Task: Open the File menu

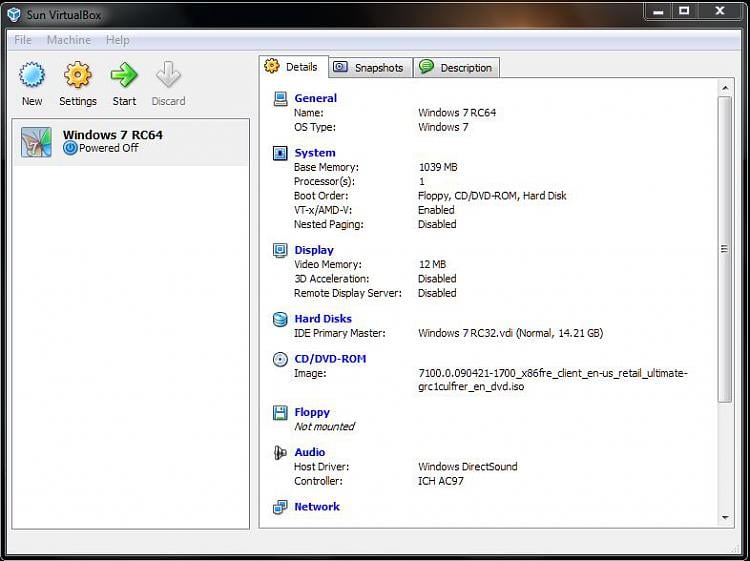Action: coord(23,40)
